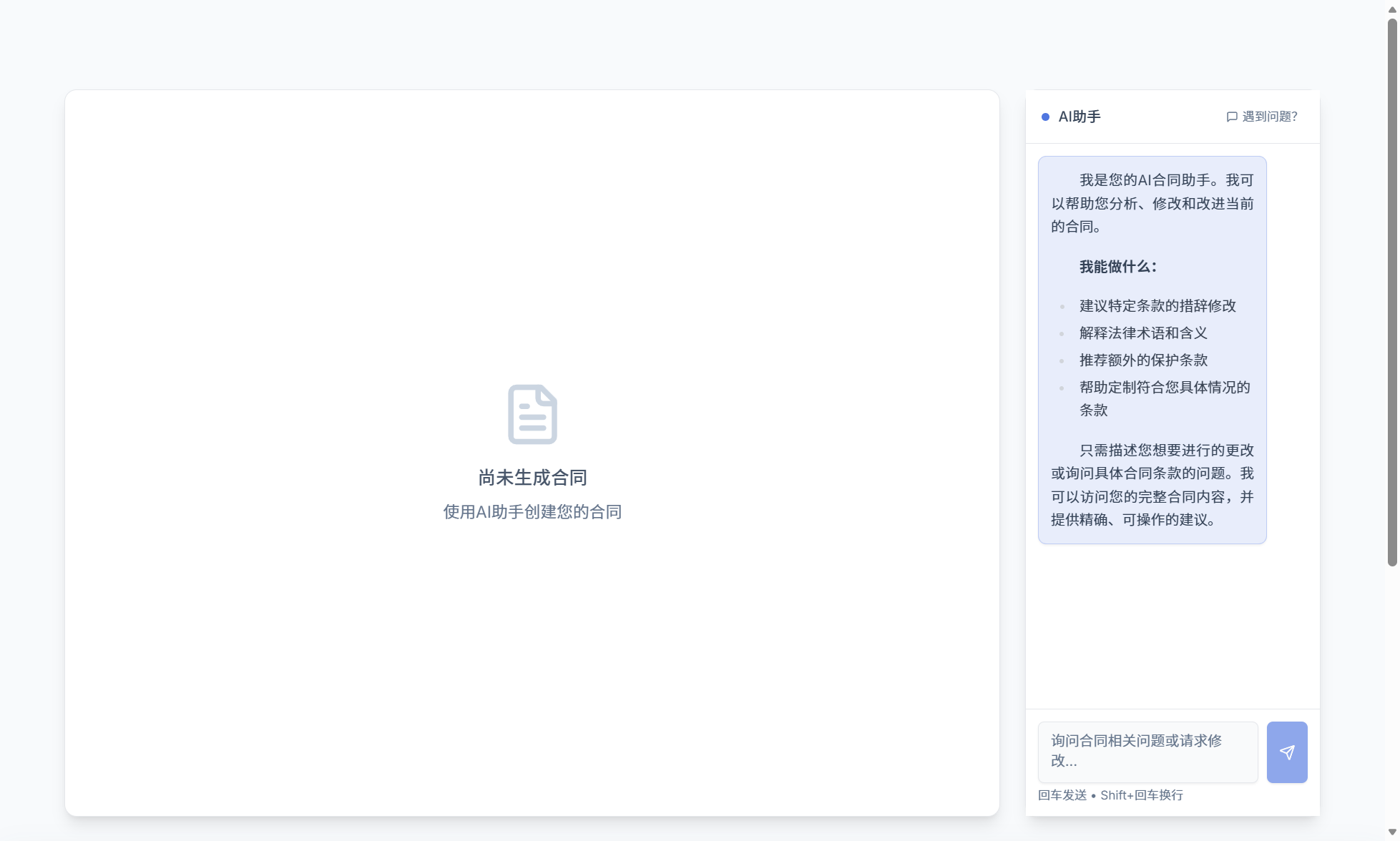This screenshot has width=1400, height=841.
Task: Select the AI assistant welcome message bubble
Action: (1152, 349)
